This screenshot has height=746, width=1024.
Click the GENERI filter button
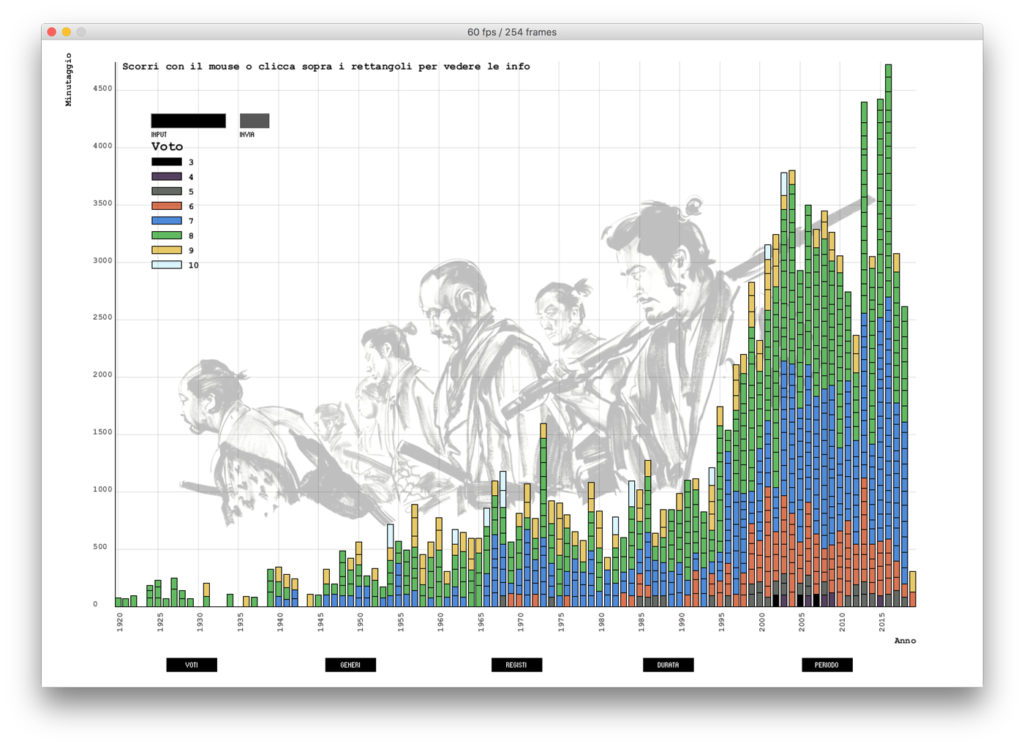350,664
